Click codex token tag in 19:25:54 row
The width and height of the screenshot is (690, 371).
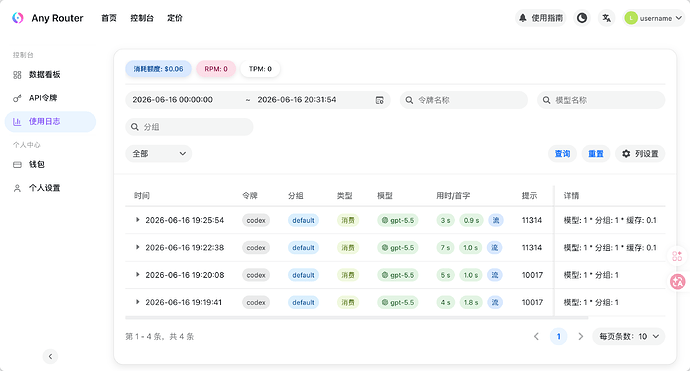[256, 220]
